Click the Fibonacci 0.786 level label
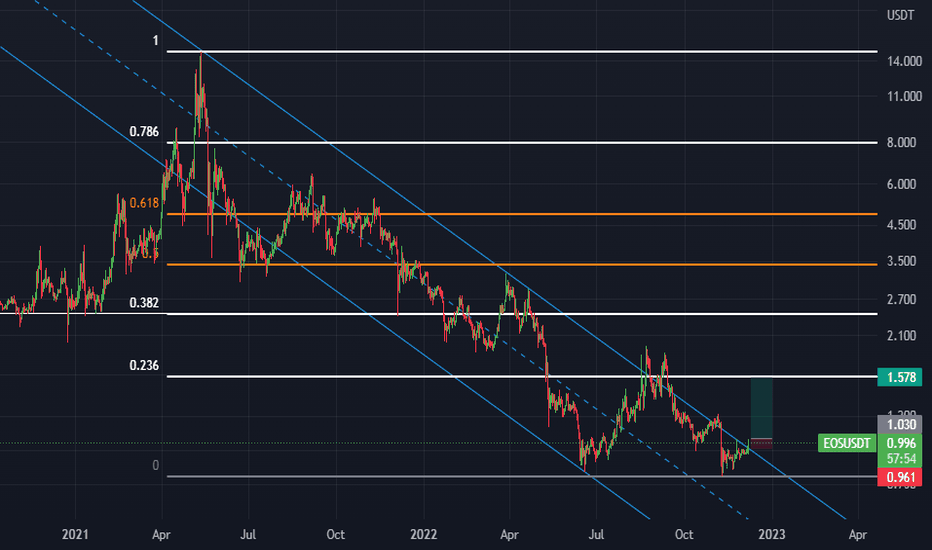 (144, 131)
